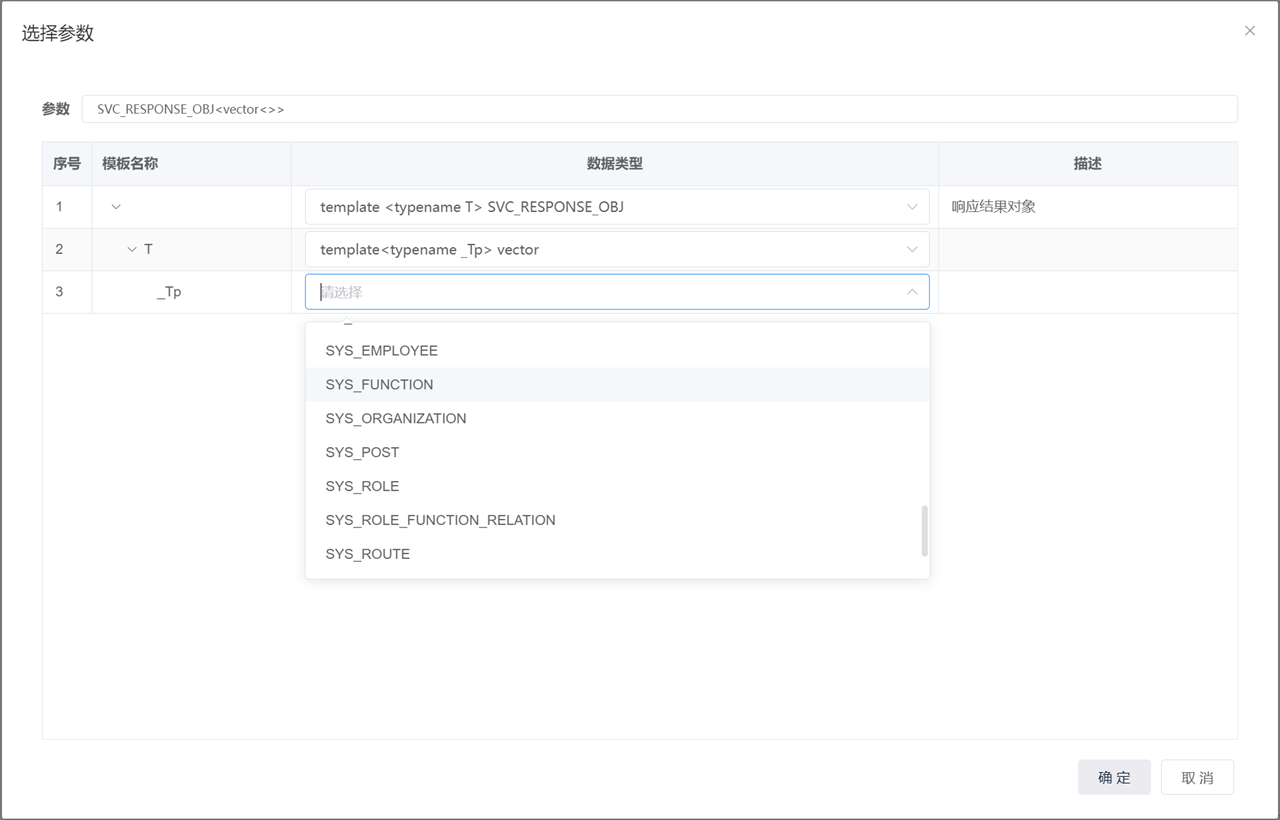Image resolution: width=1280 pixels, height=820 pixels.
Task: Collapse the T row chevron
Action: [132, 249]
